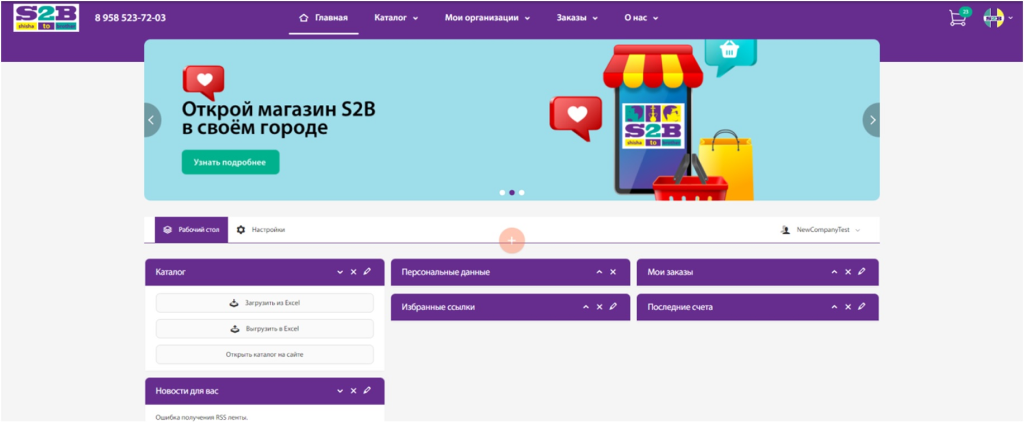
Task: Expand the Мои заказы widget
Action: (834, 272)
